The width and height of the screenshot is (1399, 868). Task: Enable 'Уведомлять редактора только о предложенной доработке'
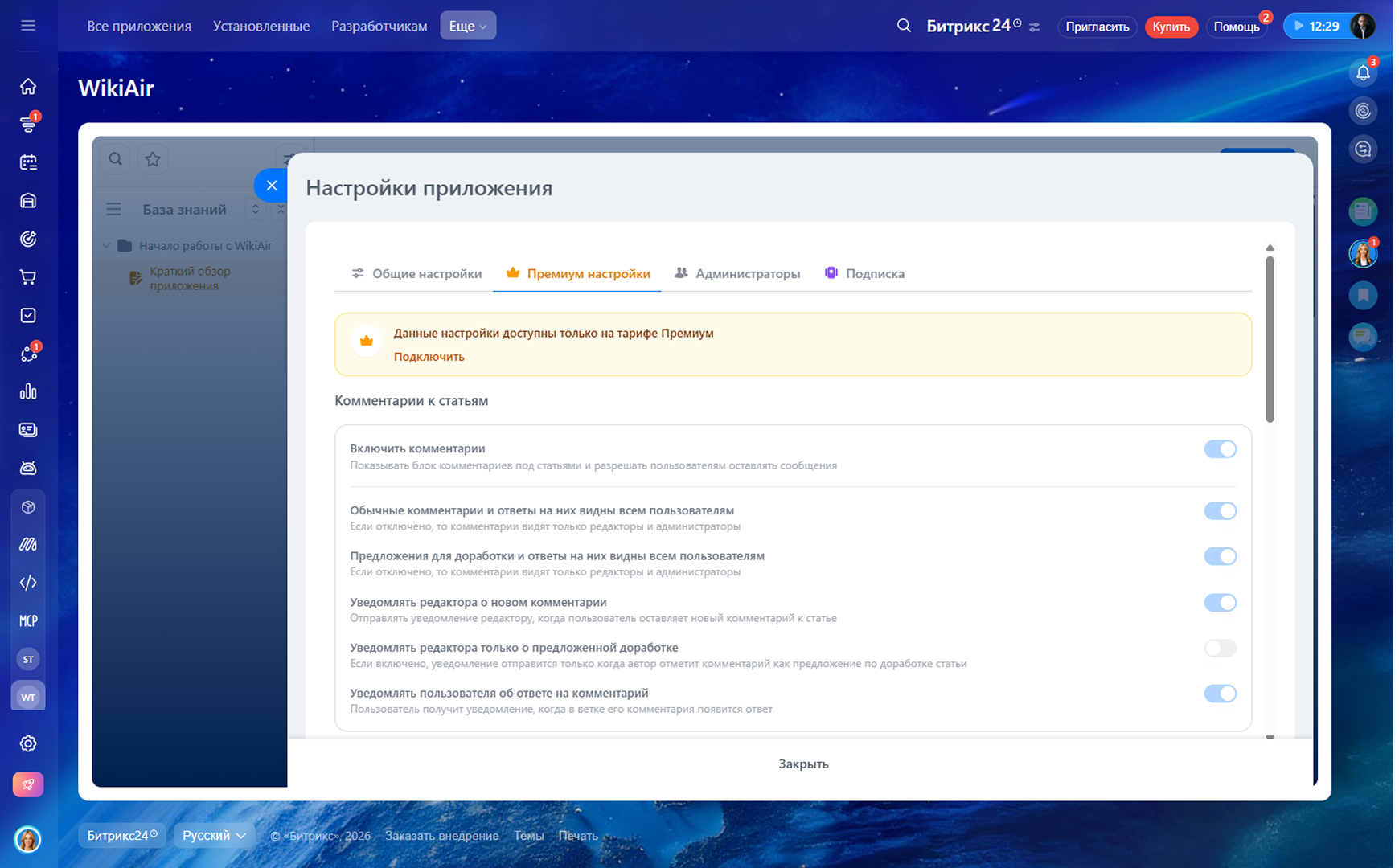[1220, 648]
